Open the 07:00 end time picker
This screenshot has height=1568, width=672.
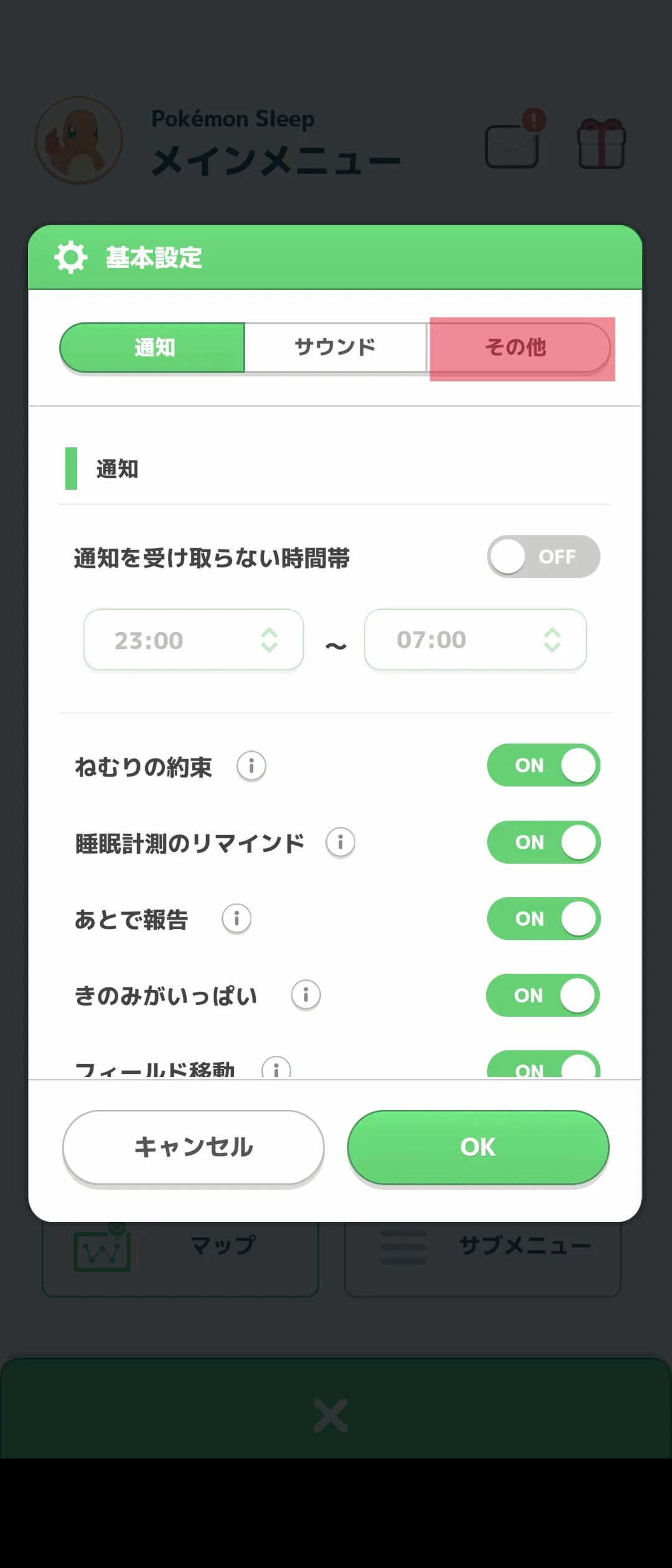point(475,640)
